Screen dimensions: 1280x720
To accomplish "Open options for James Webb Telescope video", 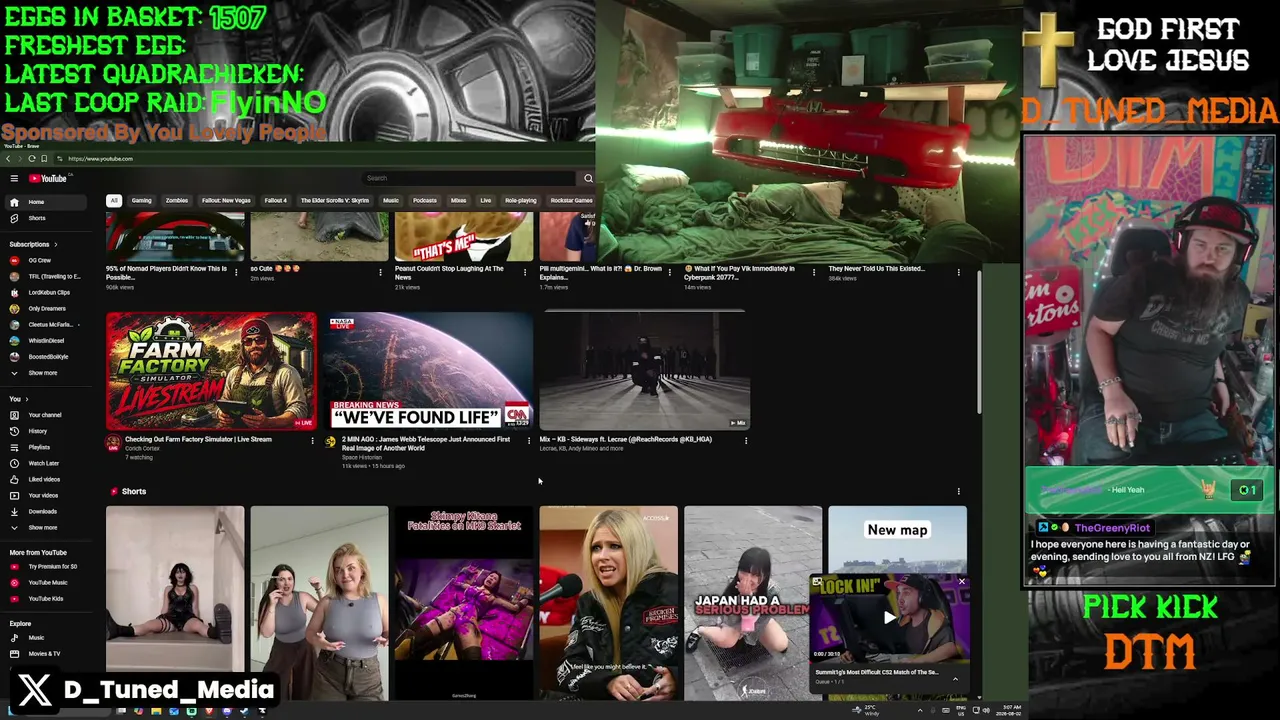I will 529,440.
